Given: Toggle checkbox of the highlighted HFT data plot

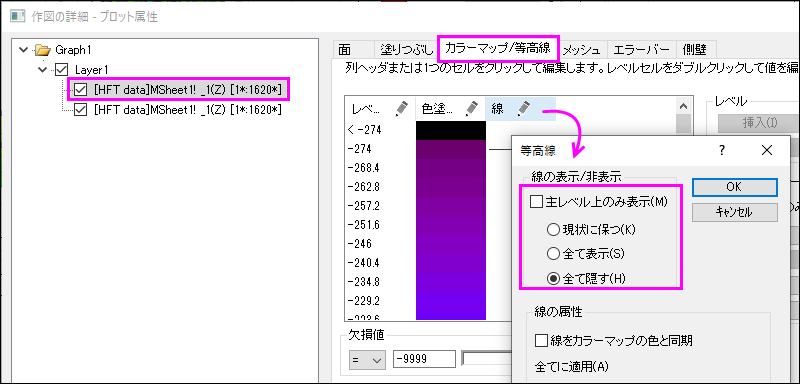Looking at the screenshot, I should click(x=81, y=90).
